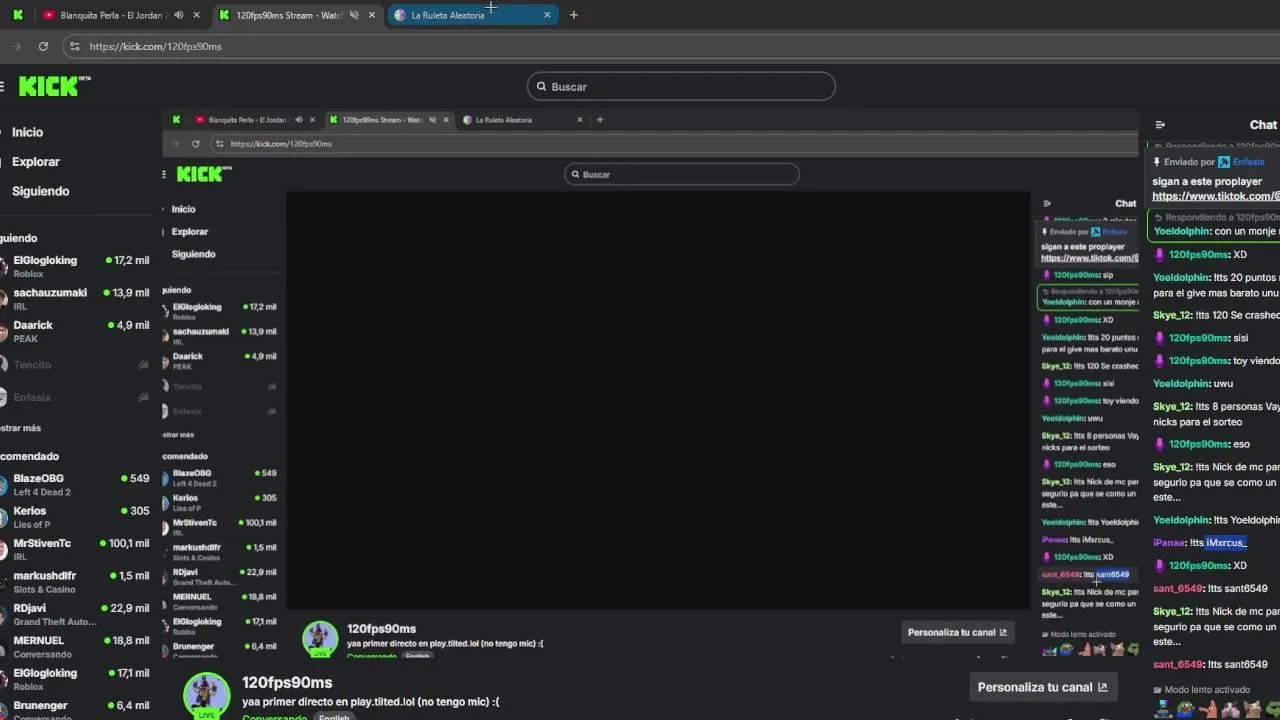Click the badge icon beside Enfasix in chat
Image resolution: width=1280 pixels, height=720 pixels.
1224,162
